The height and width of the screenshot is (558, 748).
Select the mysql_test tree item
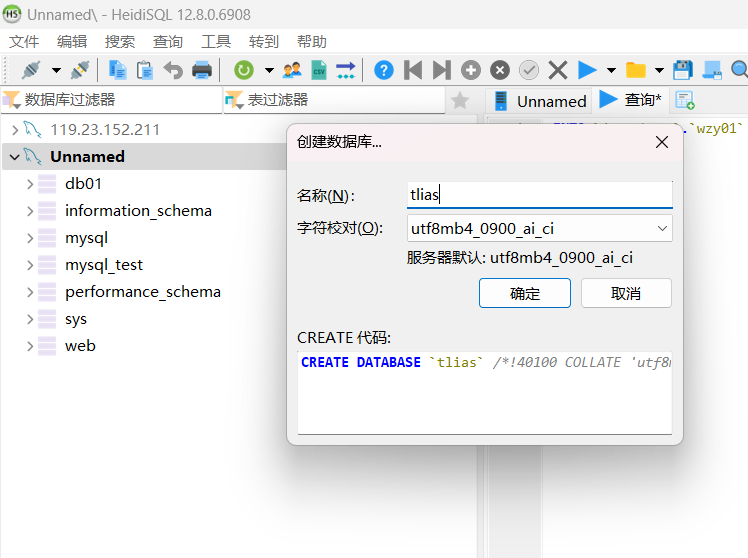click(104, 265)
